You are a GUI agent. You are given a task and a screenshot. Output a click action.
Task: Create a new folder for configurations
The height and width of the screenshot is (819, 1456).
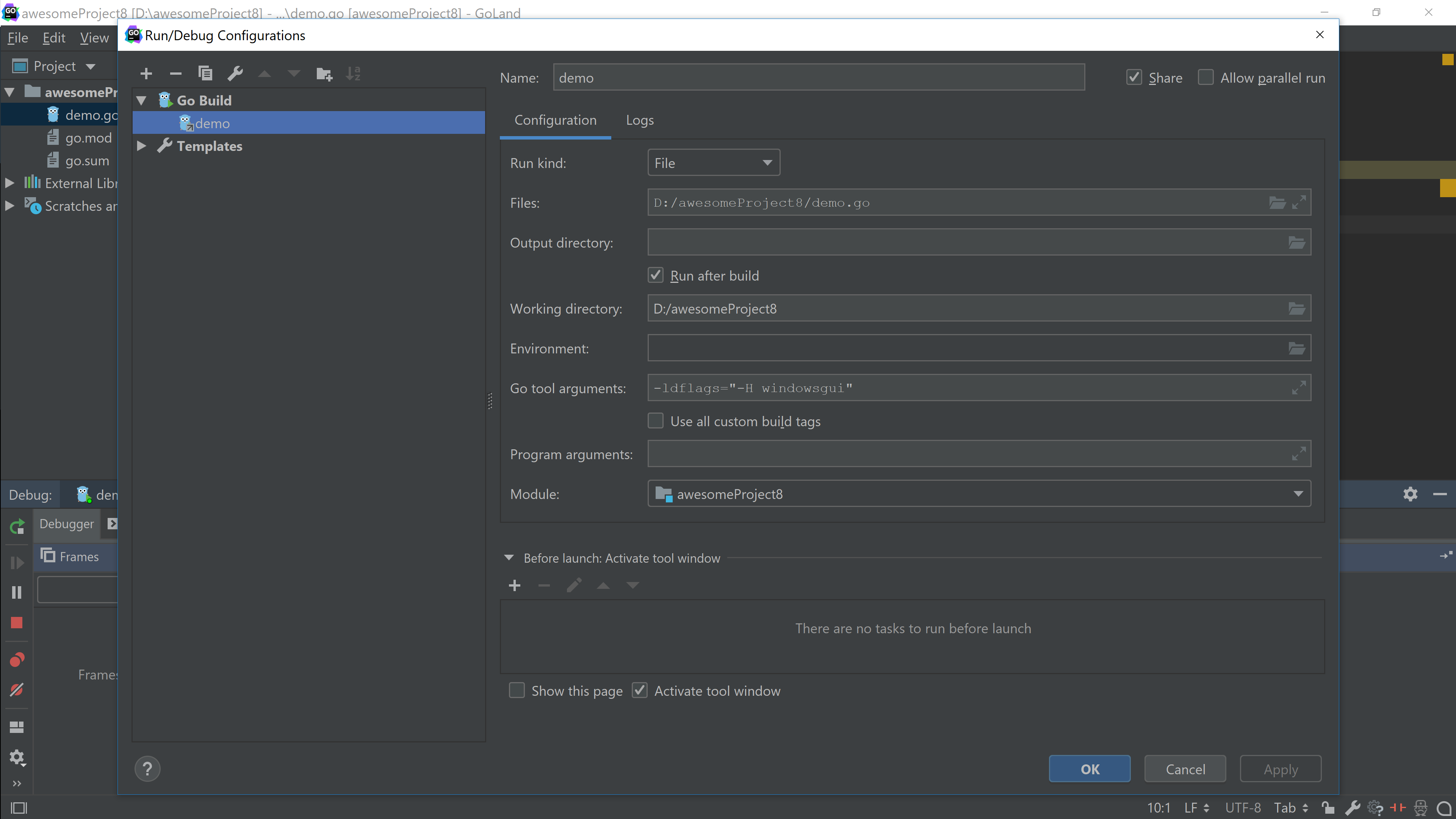click(x=323, y=74)
